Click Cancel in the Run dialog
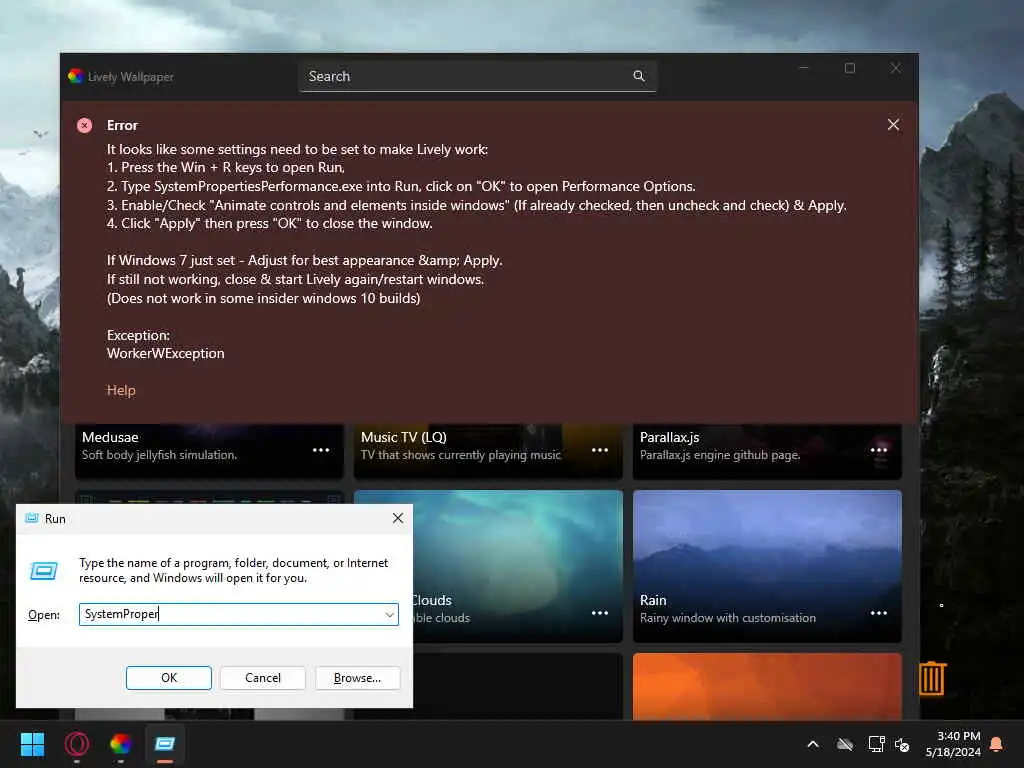 coord(263,678)
